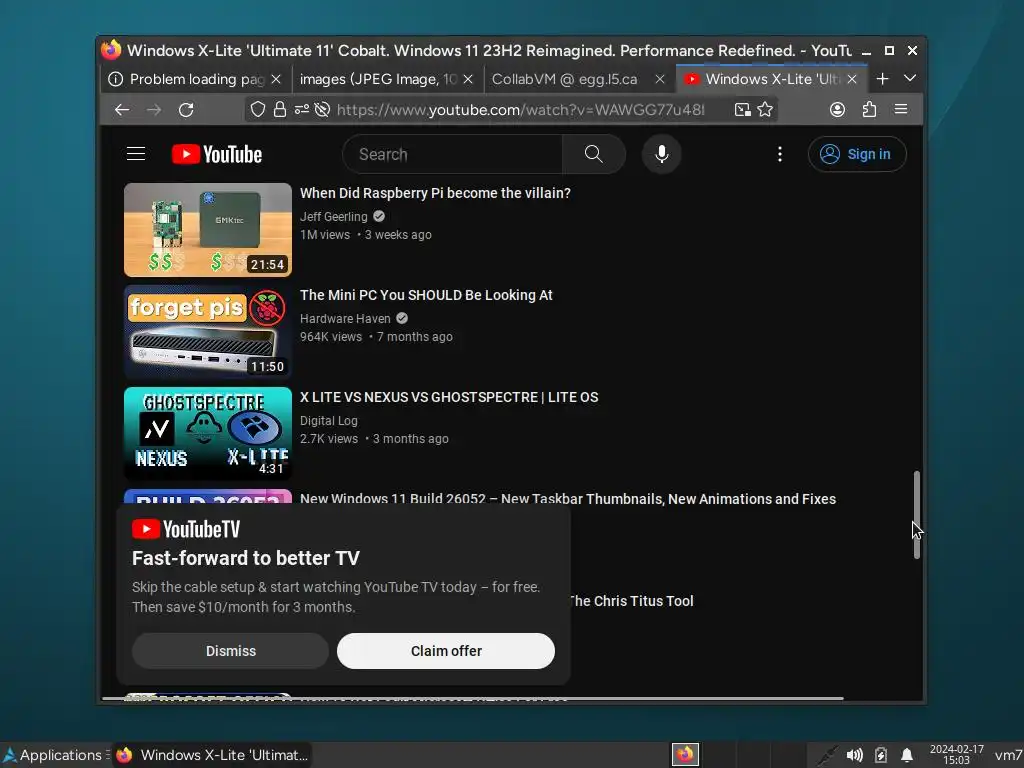Open Jeff Geerling channel link

tap(334, 217)
